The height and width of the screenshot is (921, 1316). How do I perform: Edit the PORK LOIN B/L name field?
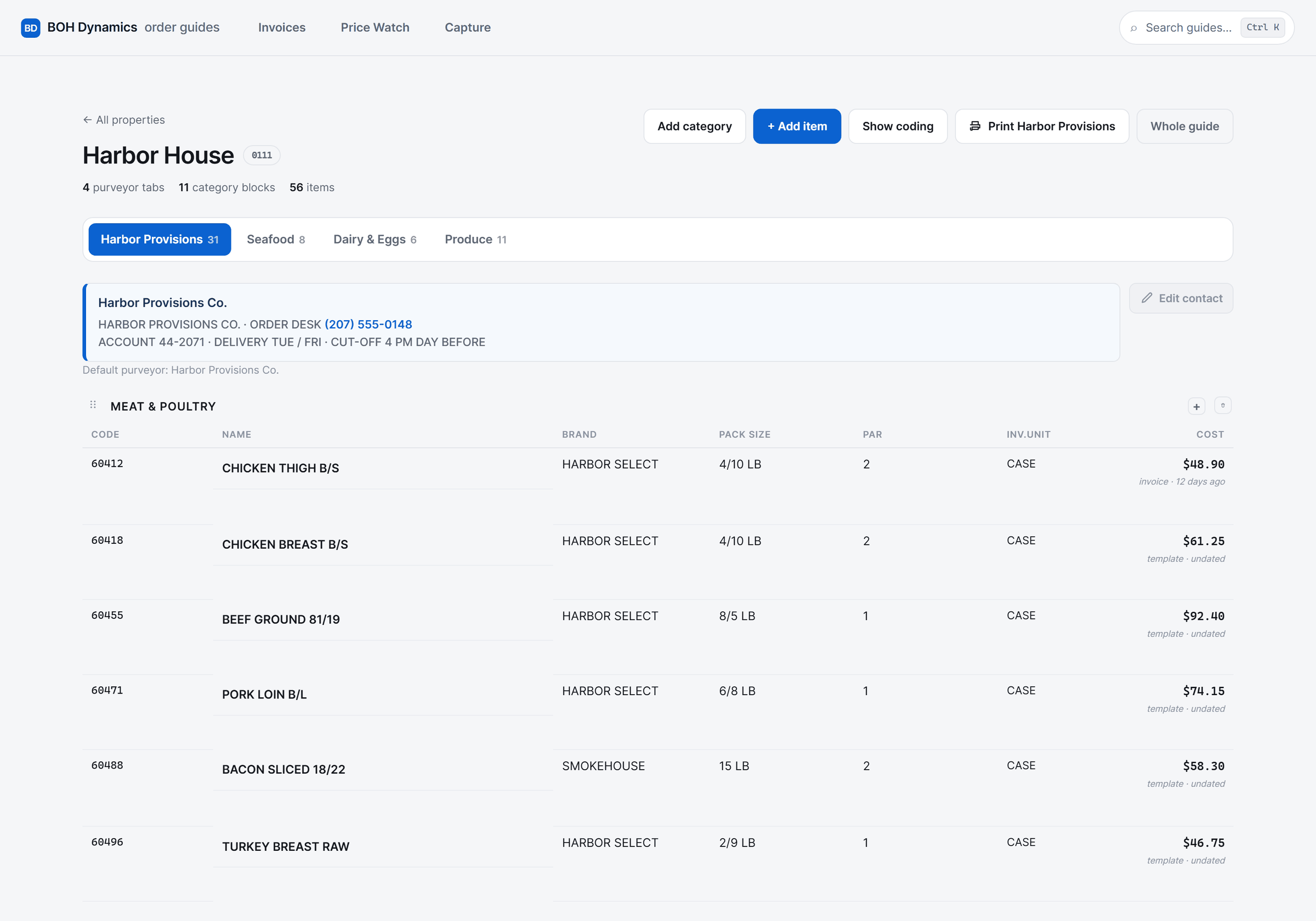383,695
